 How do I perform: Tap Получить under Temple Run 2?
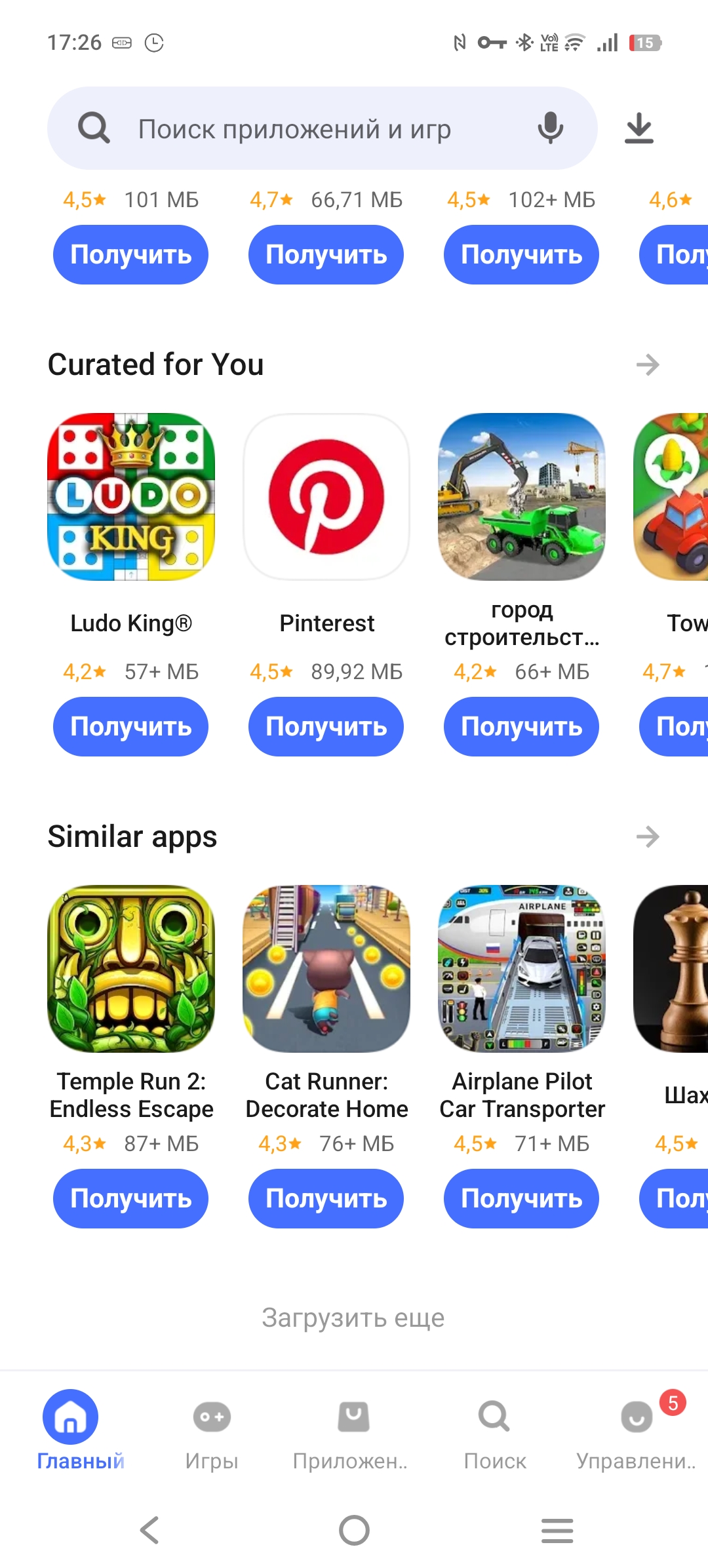[130, 1198]
